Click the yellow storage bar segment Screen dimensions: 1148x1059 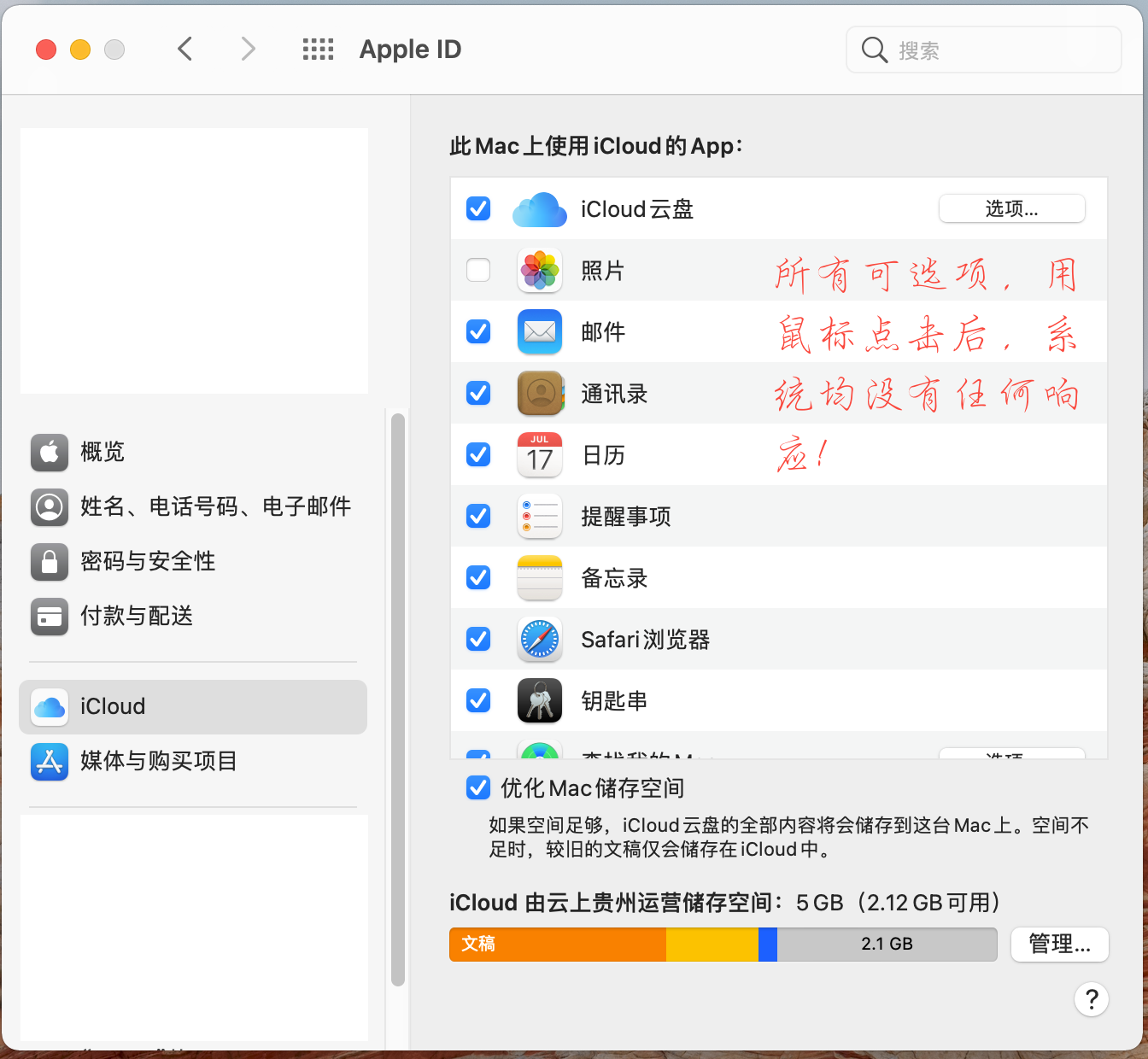click(x=712, y=945)
